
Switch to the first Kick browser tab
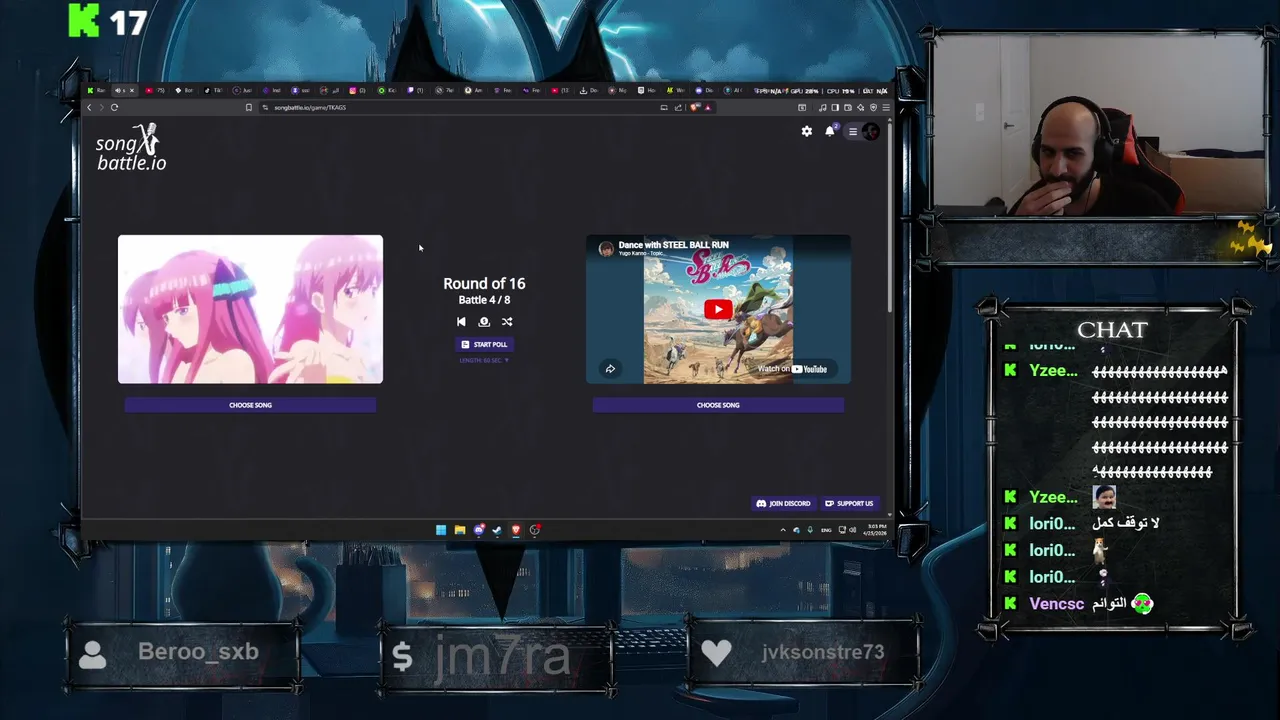coord(97,90)
